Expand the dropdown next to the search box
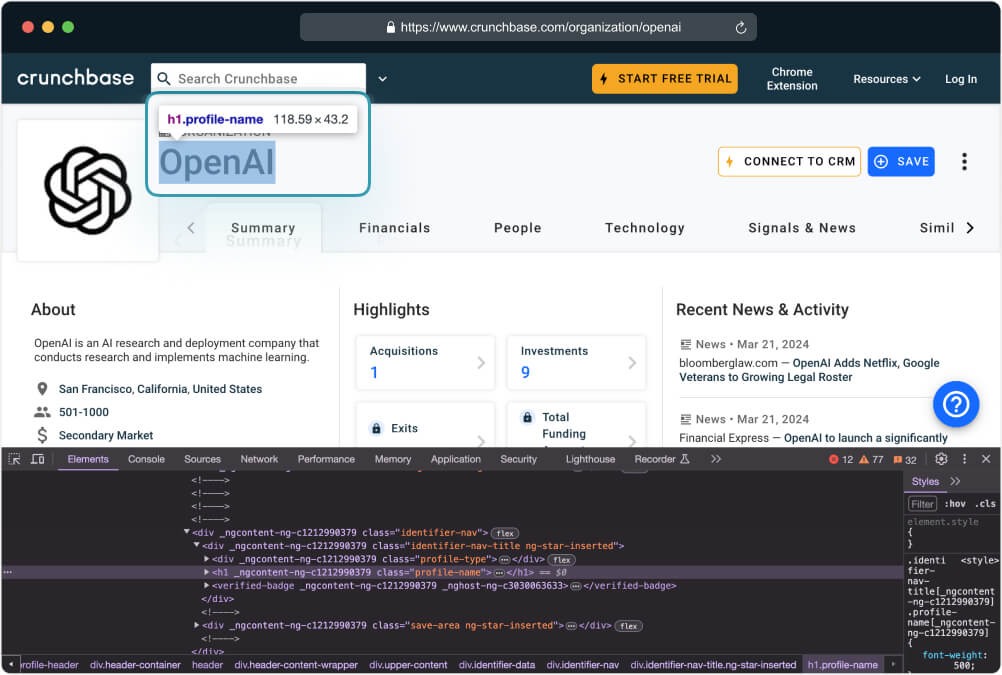This screenshot has height=675, width=1002. (382, 79)
